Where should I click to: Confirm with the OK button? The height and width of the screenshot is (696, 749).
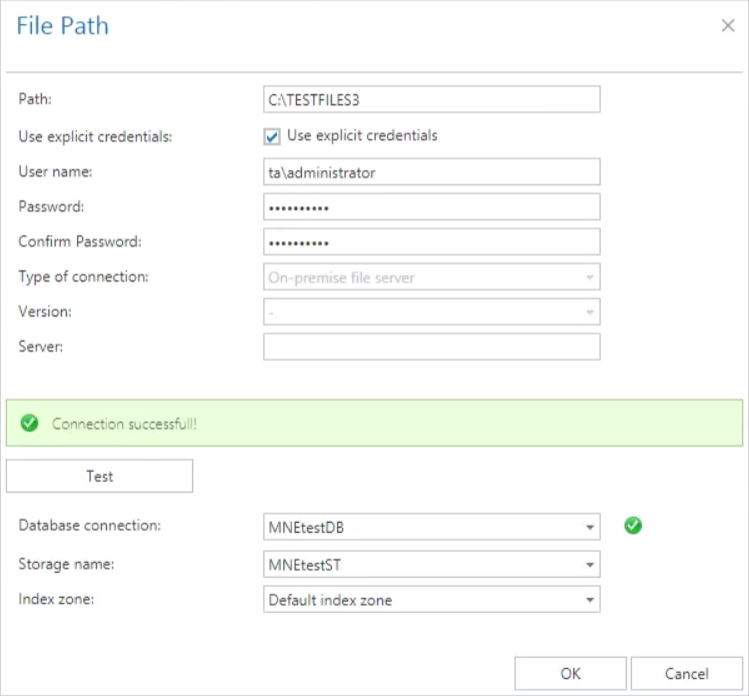point(570,673)
